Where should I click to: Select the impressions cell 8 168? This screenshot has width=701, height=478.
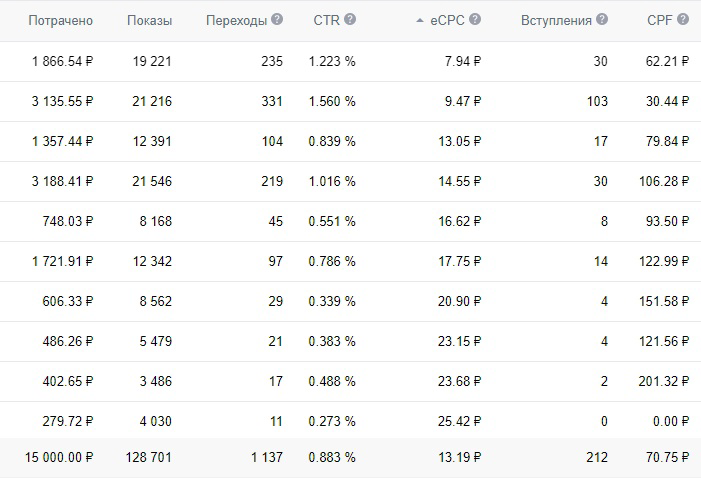156,221
